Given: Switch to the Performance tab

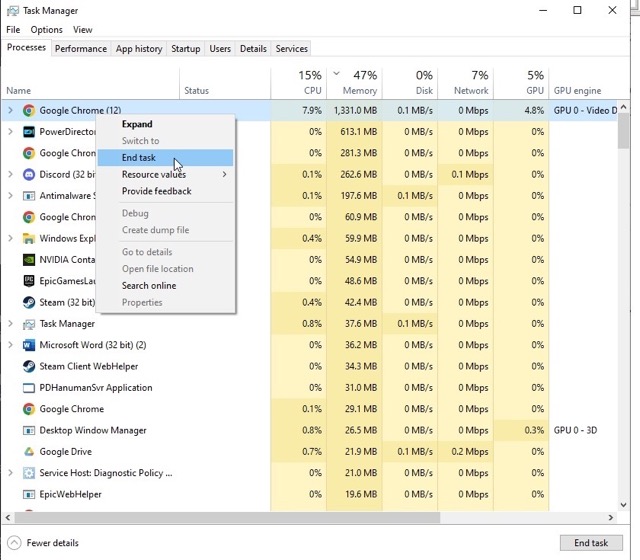Looking at the screenshot, I should 81,49.
